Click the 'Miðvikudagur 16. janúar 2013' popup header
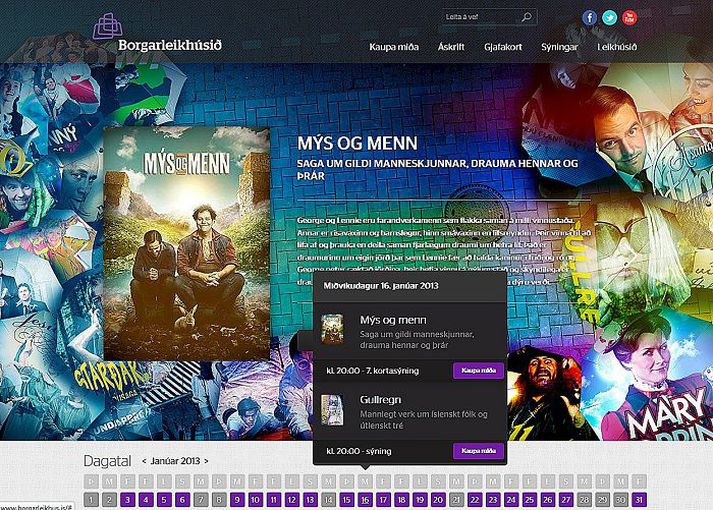The image size is (713, 510). (381, 286)
